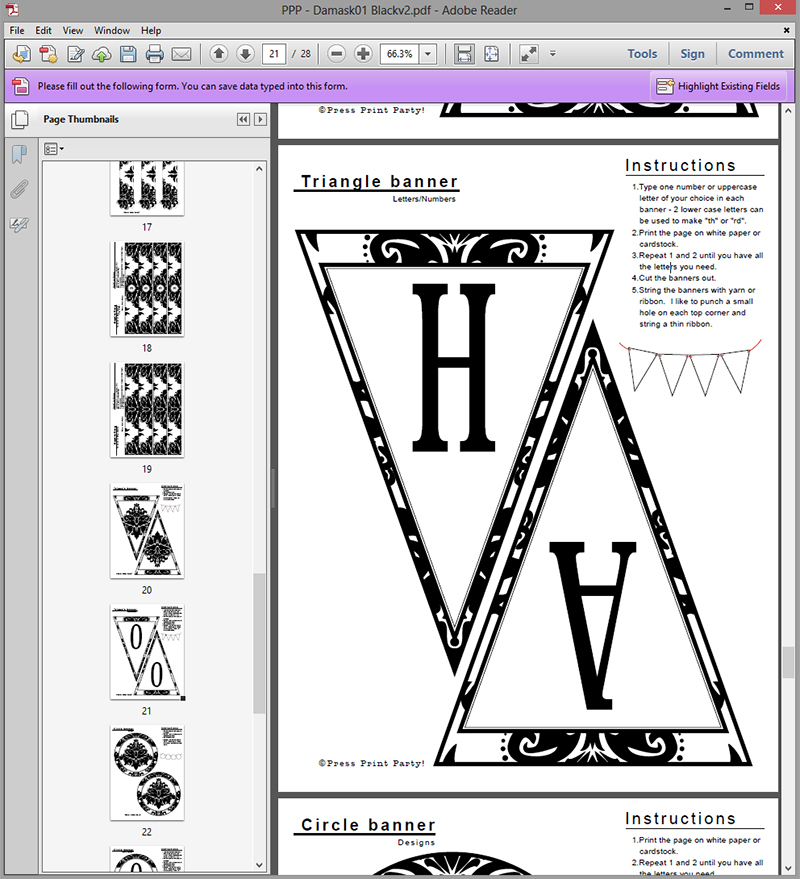Image resolution: width=800 pixels, height=879 pixels.
Task: Click the form document icon in purple bar
Action: (21, 86)
